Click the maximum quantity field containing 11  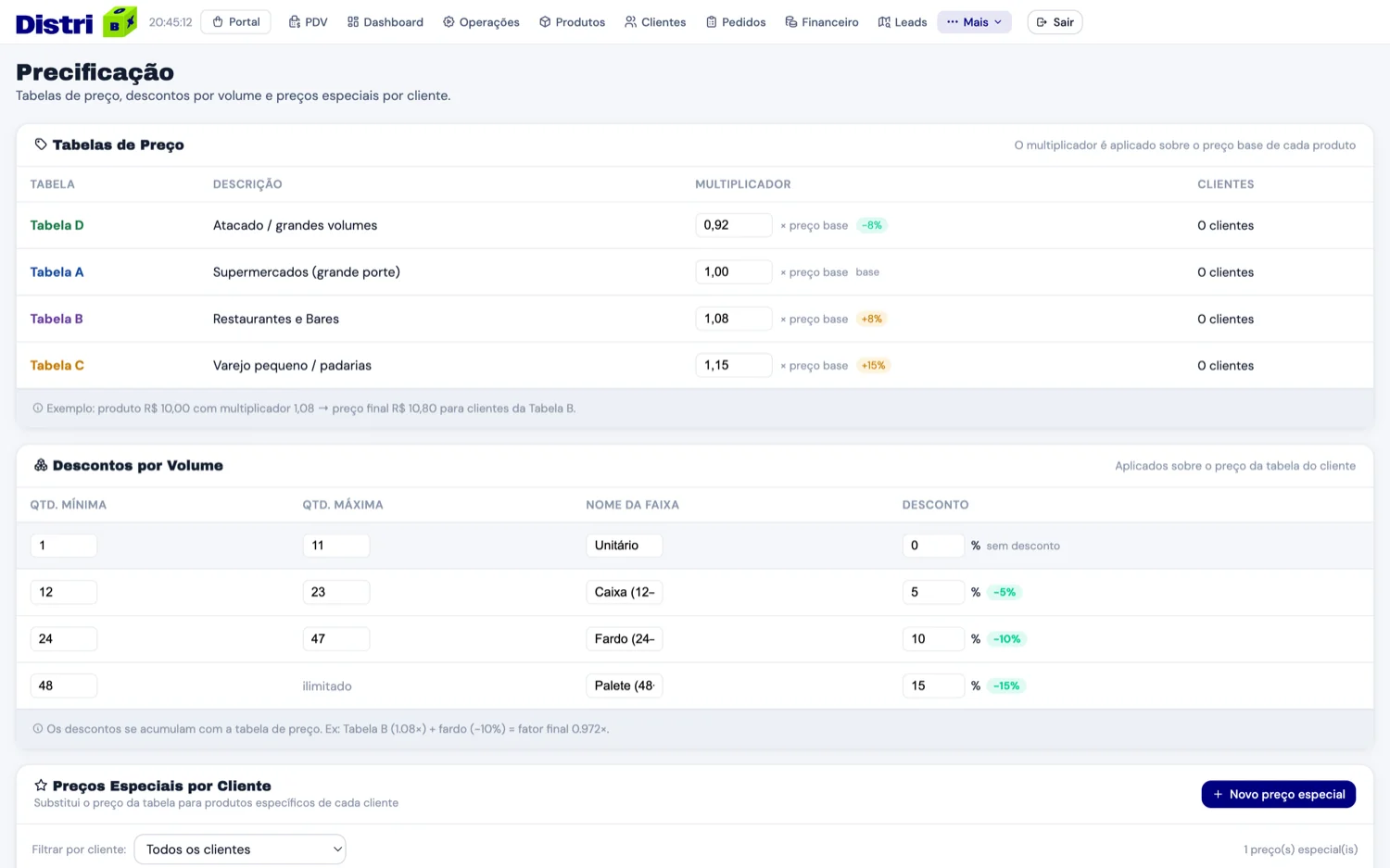[336, 546]
